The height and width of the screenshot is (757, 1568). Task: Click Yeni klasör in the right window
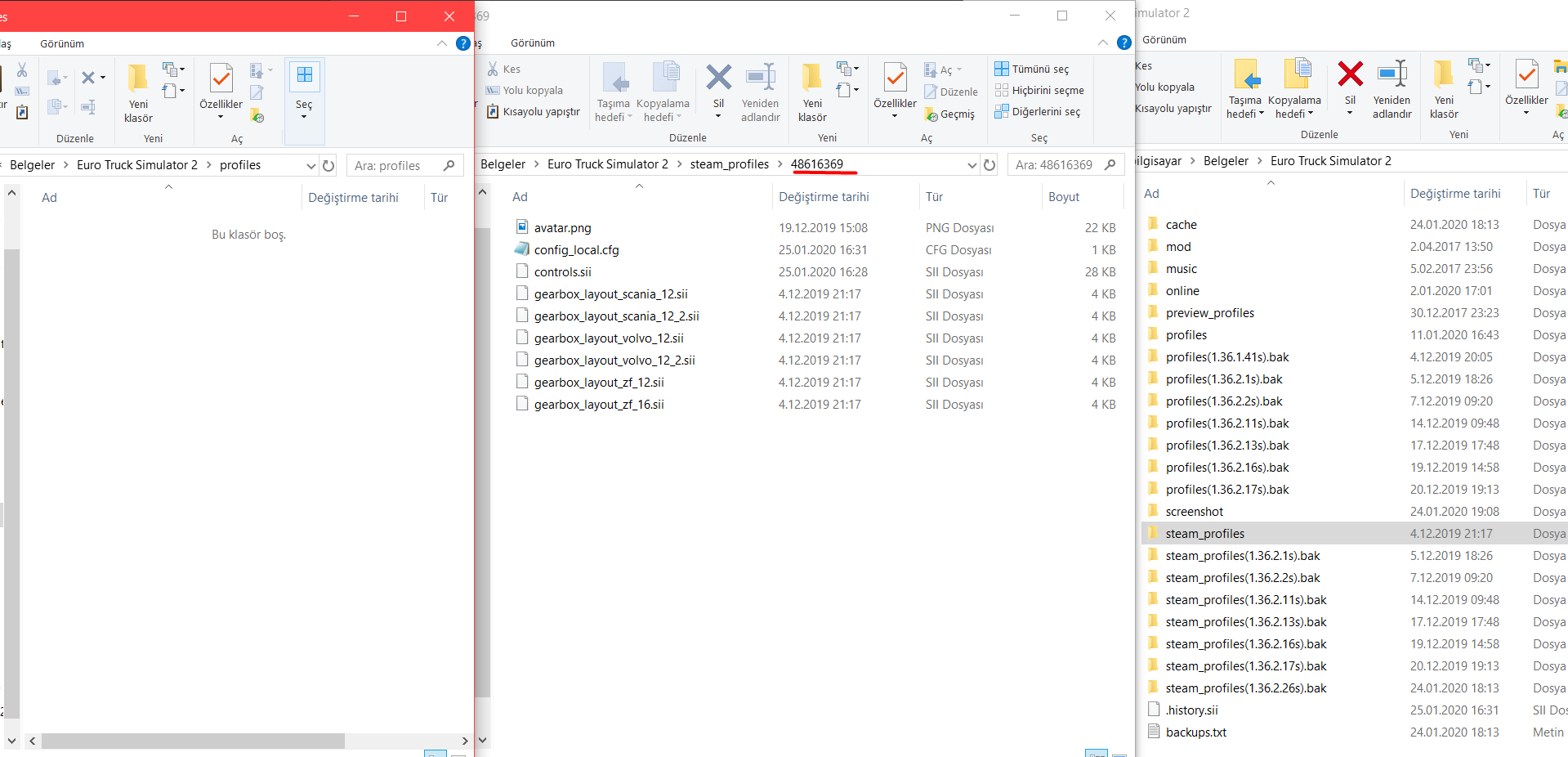point(1444,89)
